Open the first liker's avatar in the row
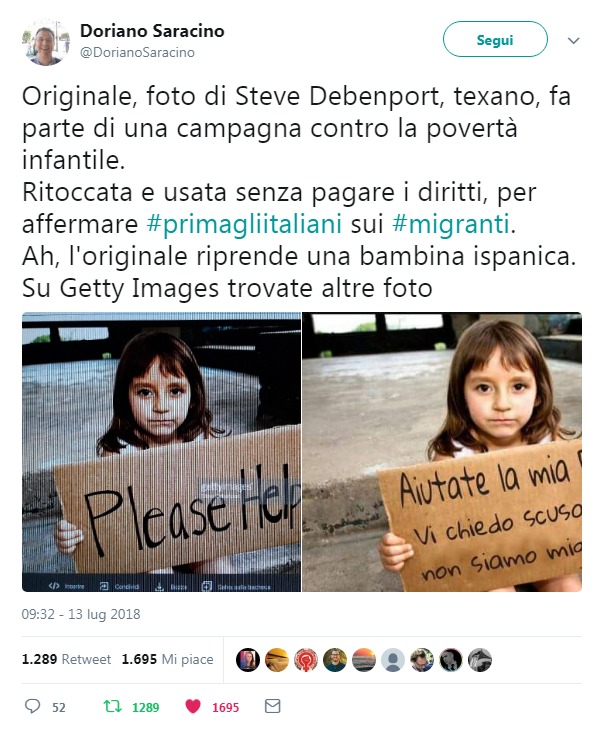The height and width of the screenshot is (744, 607). point(248,660)
